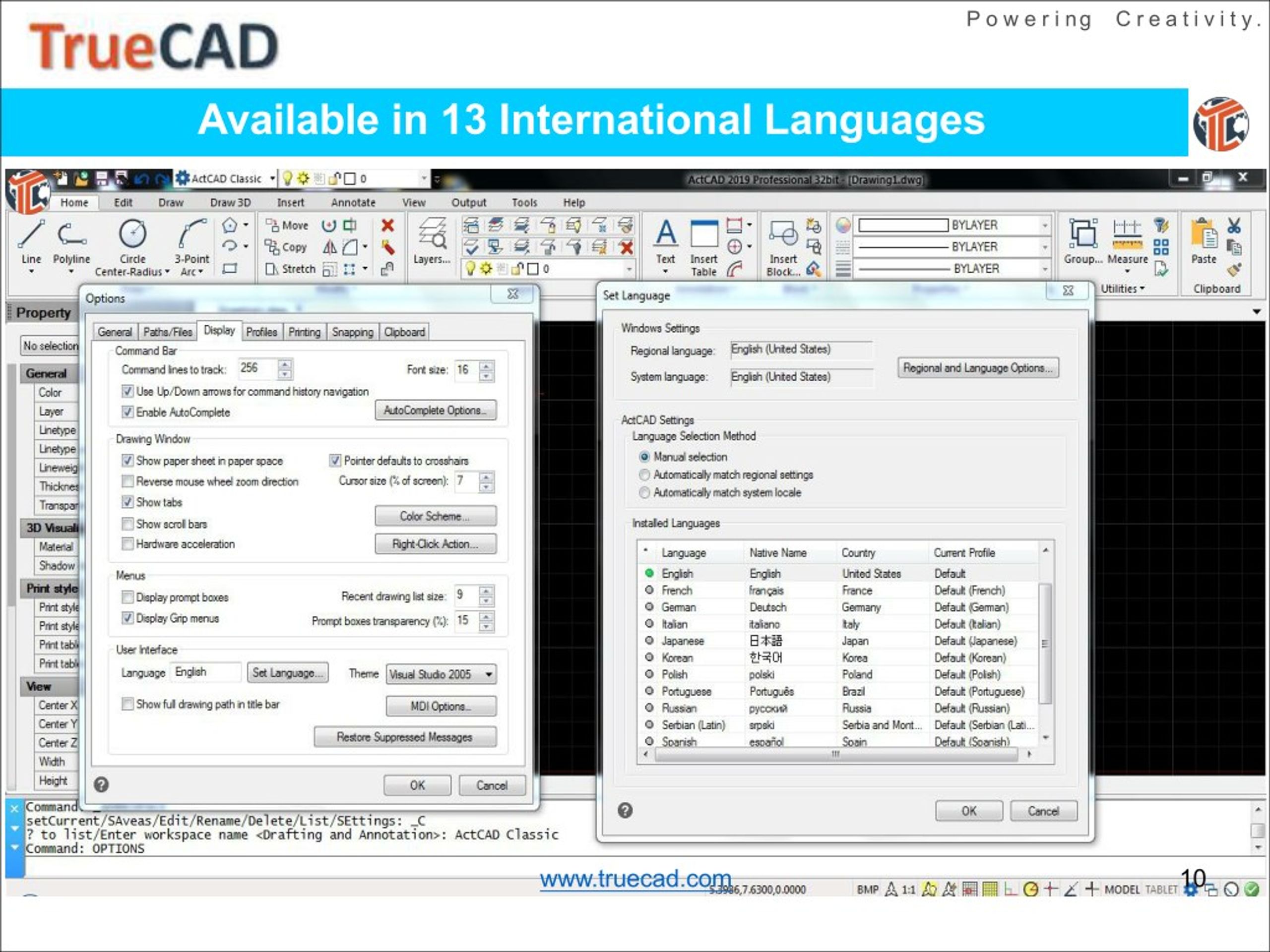
Task: Click the Cut scissors icon
Action: point(1234,226)
